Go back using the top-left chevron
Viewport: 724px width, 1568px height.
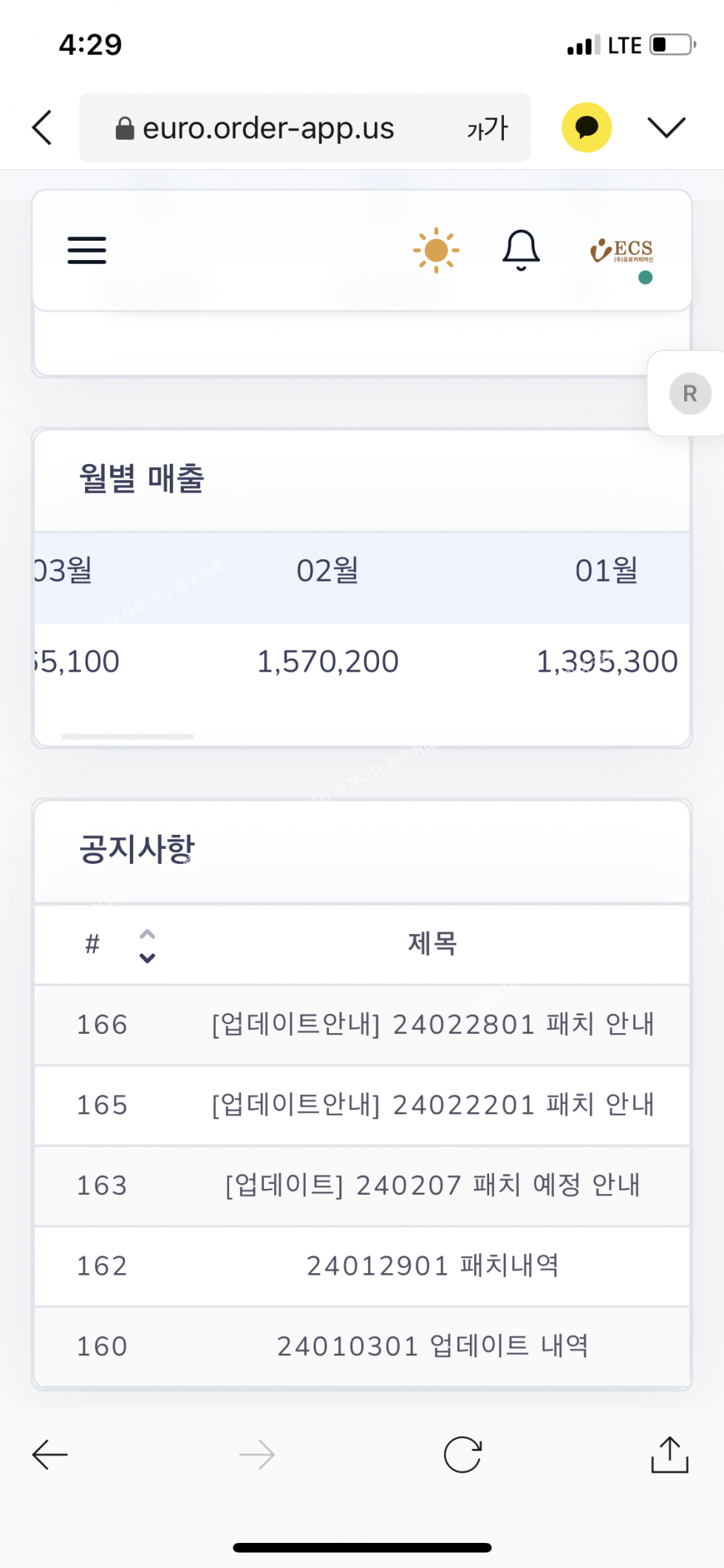pyautogui.click(x=43, y=127)
